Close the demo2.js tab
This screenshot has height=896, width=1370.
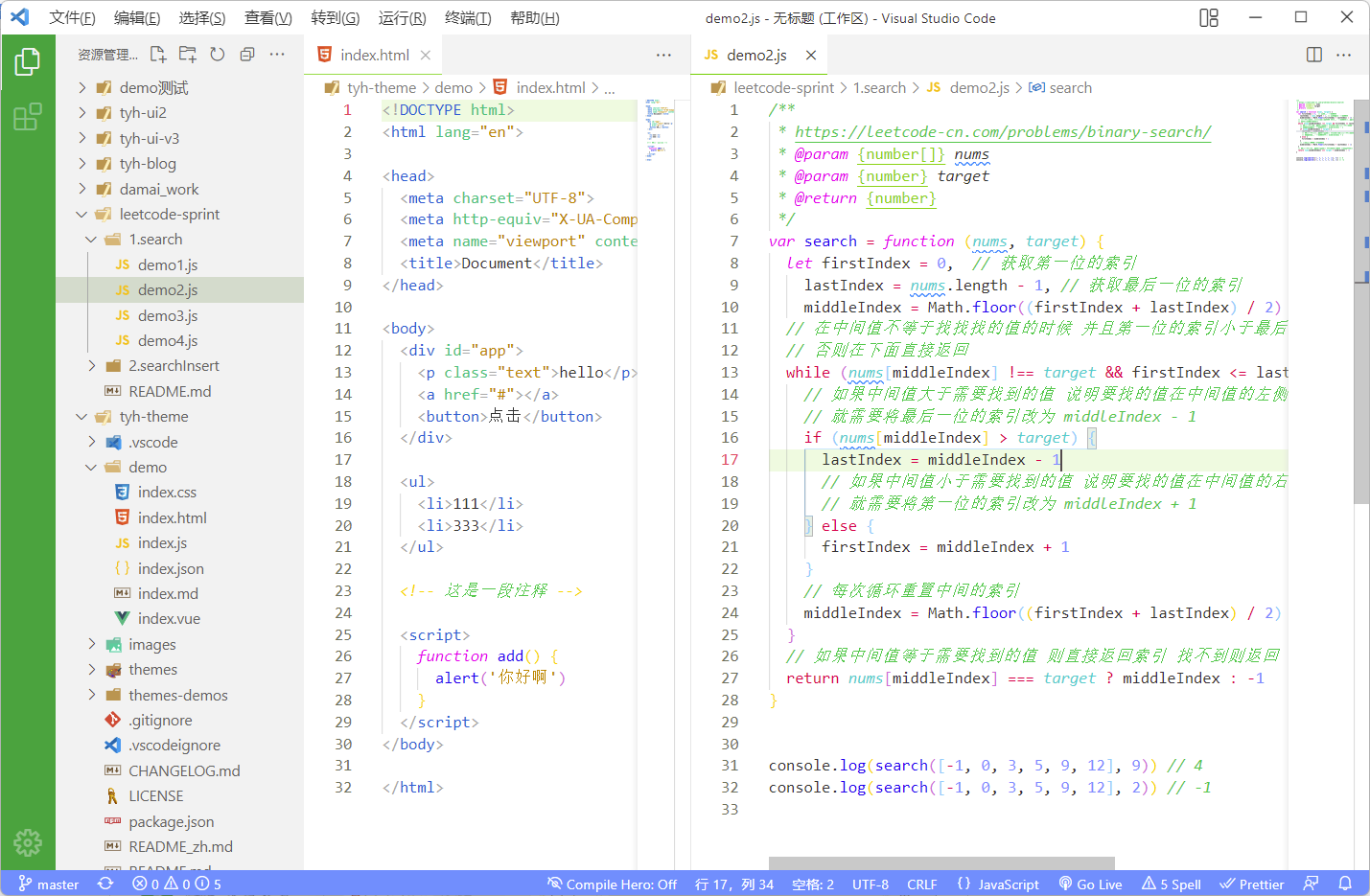pos(811,56)
